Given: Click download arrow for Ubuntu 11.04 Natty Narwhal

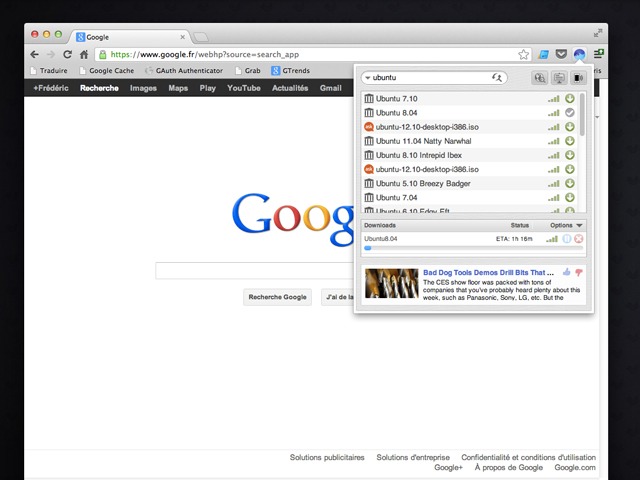Looking at the screenshot, I should pyautogui.click(x=569, y=141).
